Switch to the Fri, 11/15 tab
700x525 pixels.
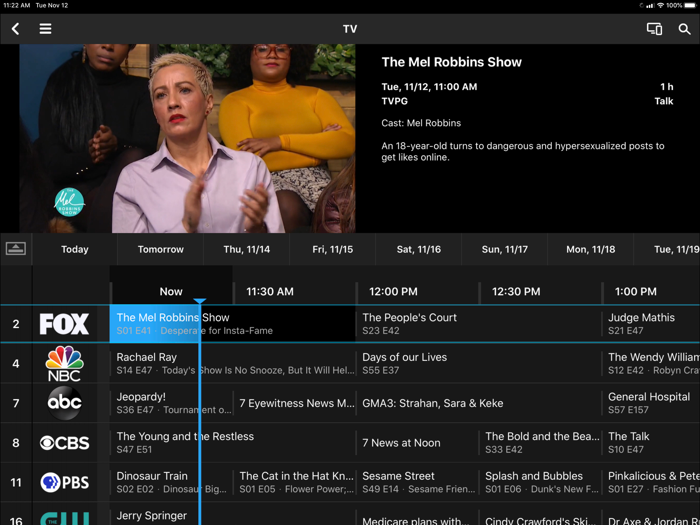[333, 249]
